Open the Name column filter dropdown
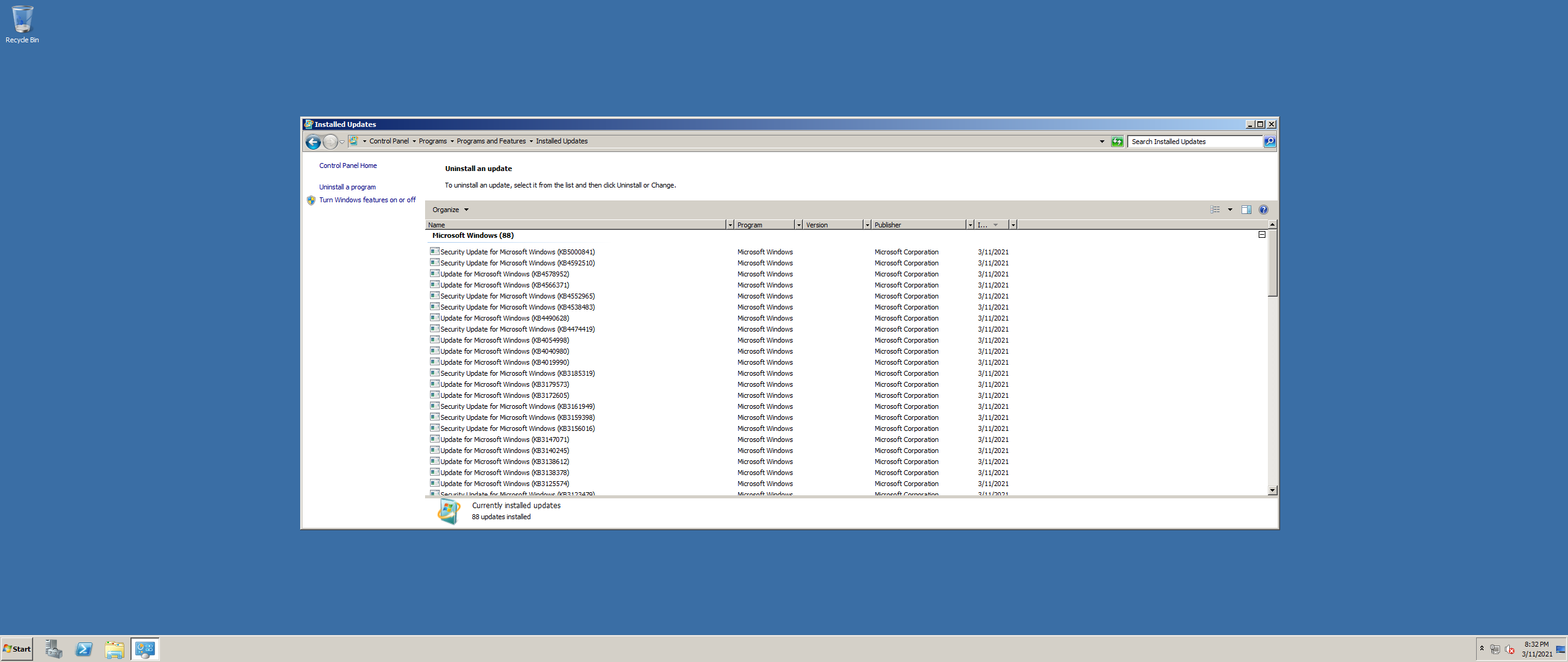This screenshot has width=1568, height=662. [730, 225]
